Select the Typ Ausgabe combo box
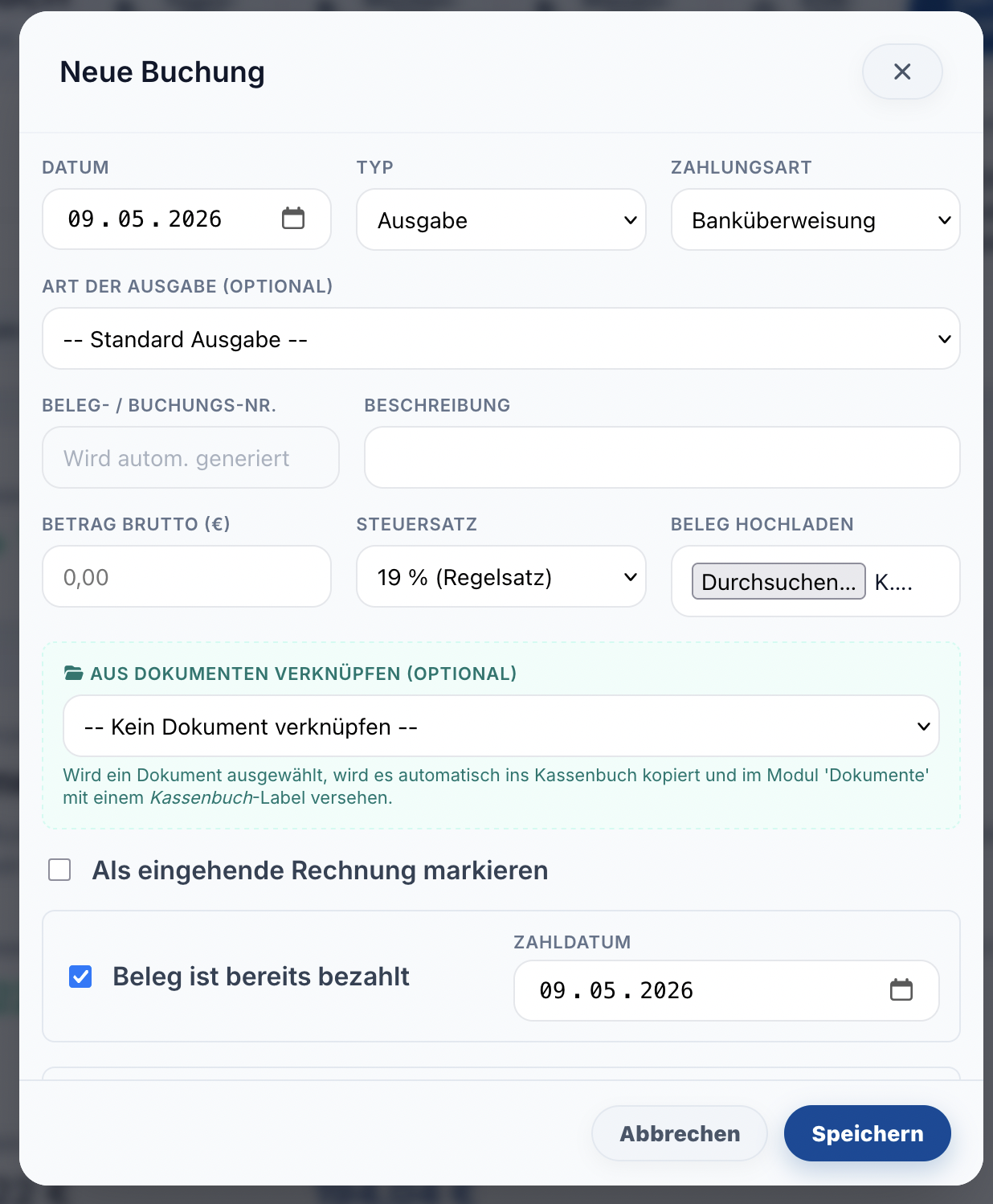 point(501,219)
